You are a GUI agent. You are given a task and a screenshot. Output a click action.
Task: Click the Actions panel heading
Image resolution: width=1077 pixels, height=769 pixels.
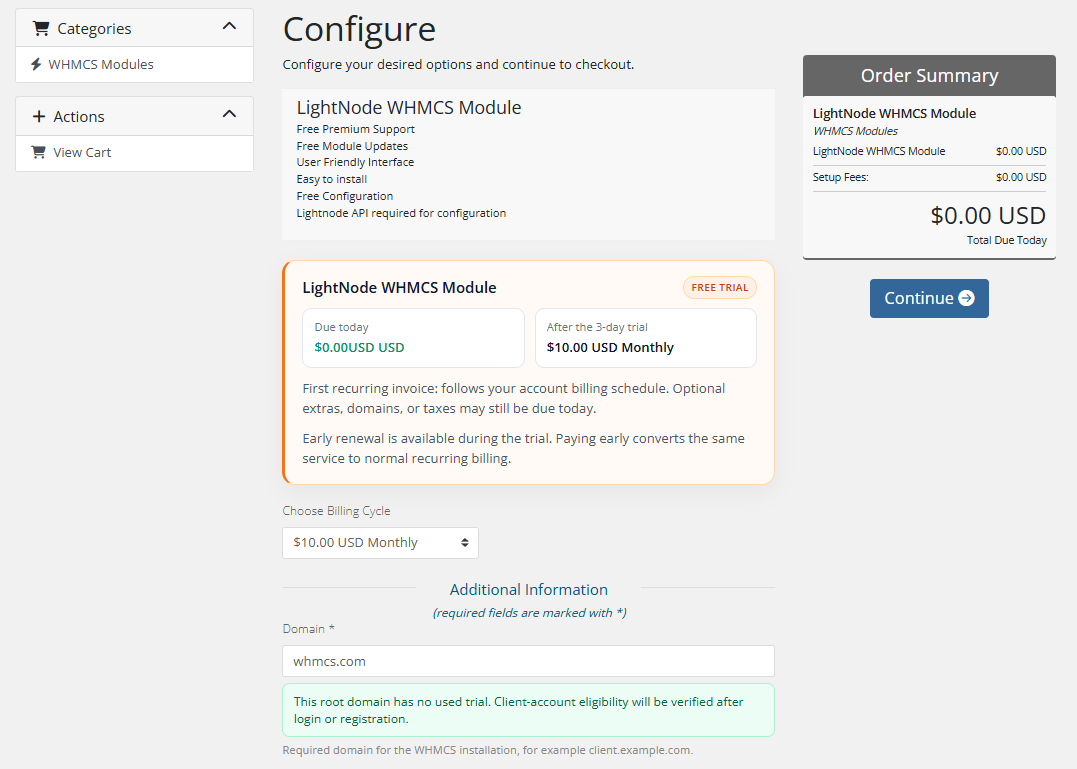pos(135,116)
